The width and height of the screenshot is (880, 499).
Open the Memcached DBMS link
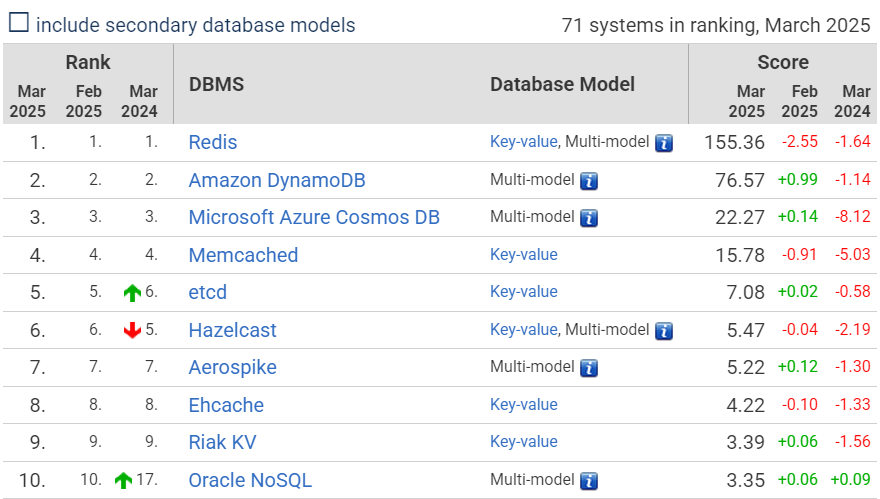click(243, 255)
